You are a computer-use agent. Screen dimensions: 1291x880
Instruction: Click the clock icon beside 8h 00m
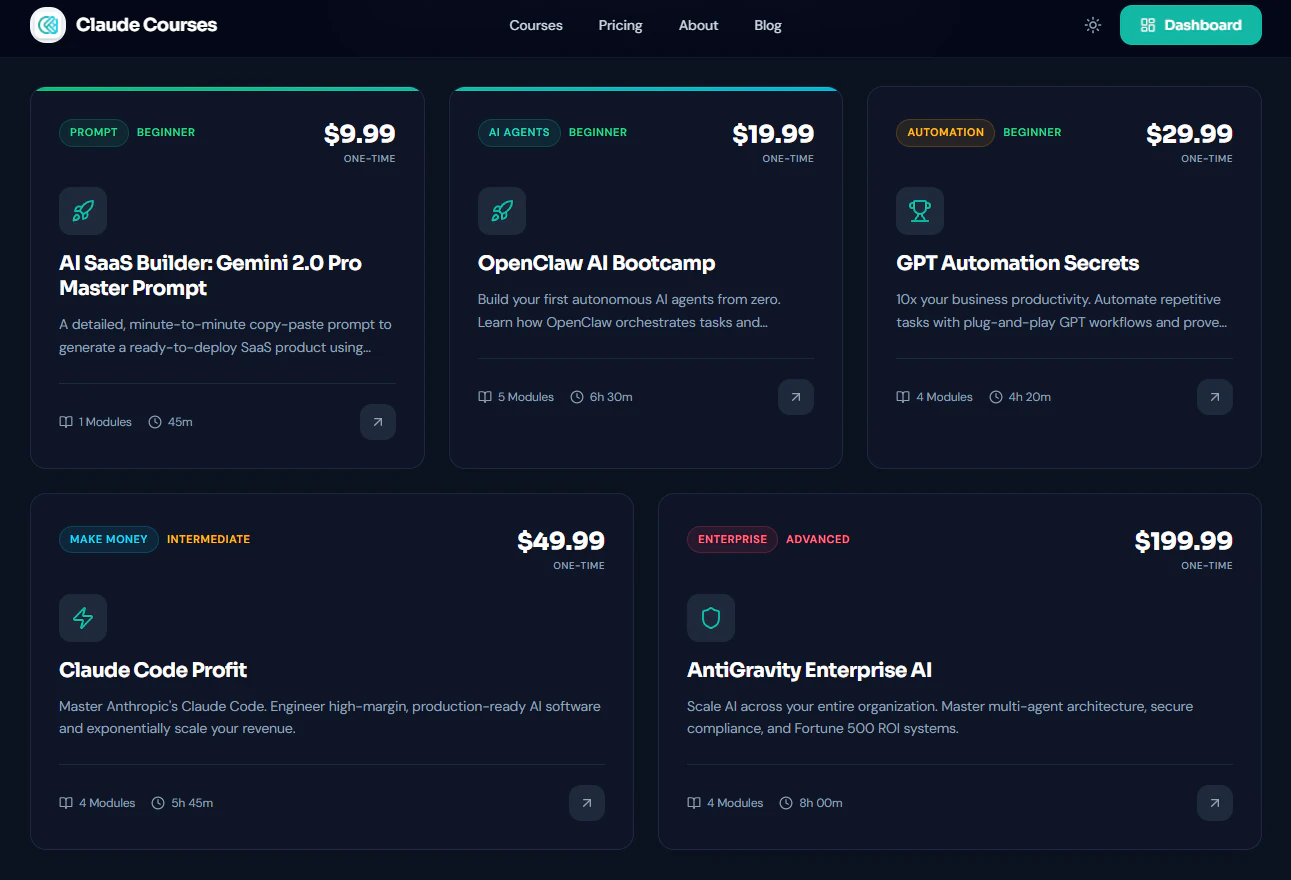point(786,803)
